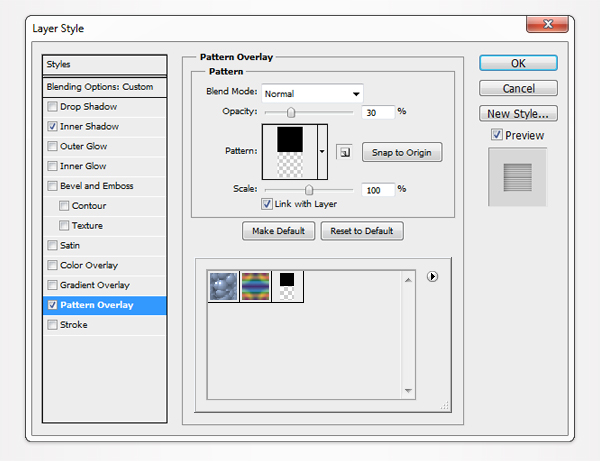Click the Make Default button
Image resolution: width=600 pixels, height=461 pixels.
pyautogui.click(x=279, y=231)
